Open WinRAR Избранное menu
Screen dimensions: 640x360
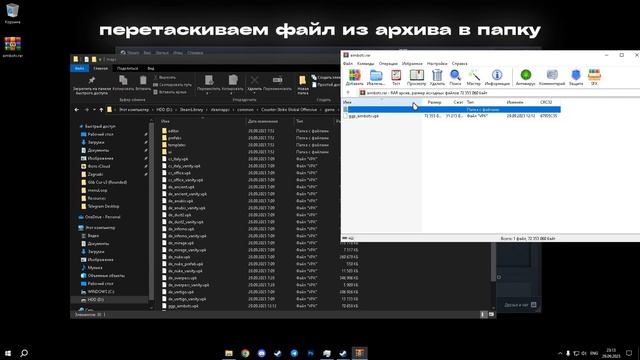point(412,64)
